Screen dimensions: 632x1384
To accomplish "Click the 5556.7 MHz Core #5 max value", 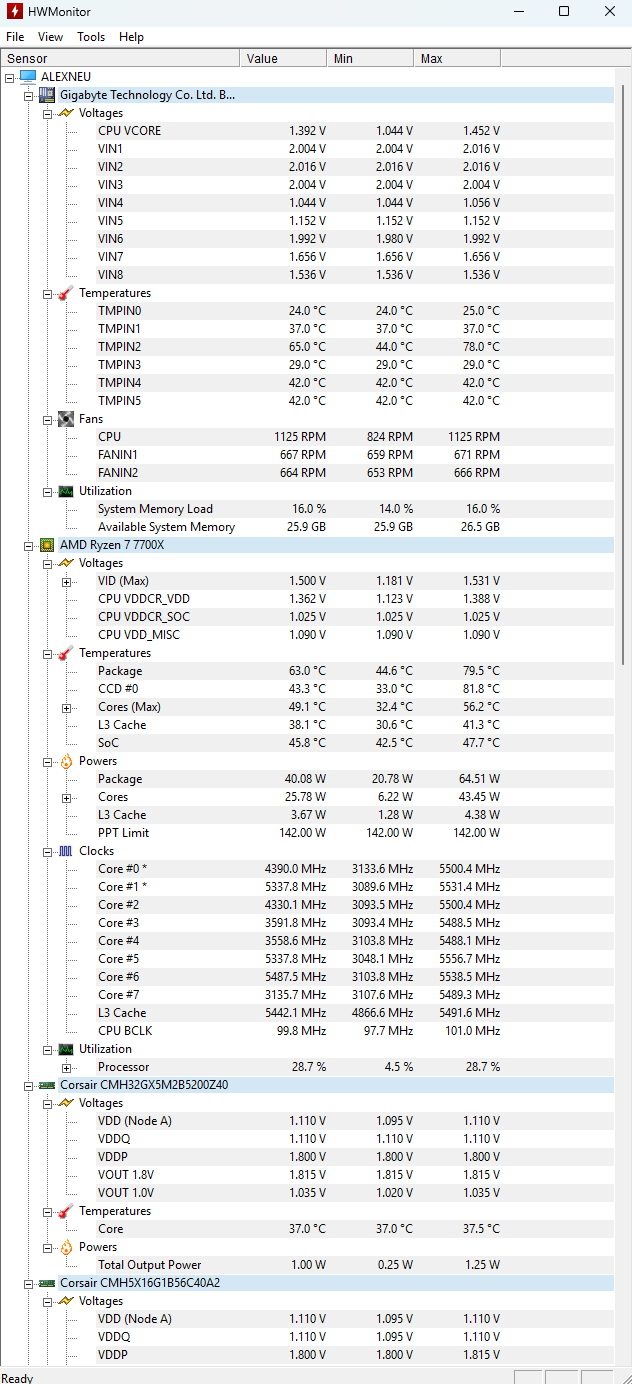I will [470, 959].
